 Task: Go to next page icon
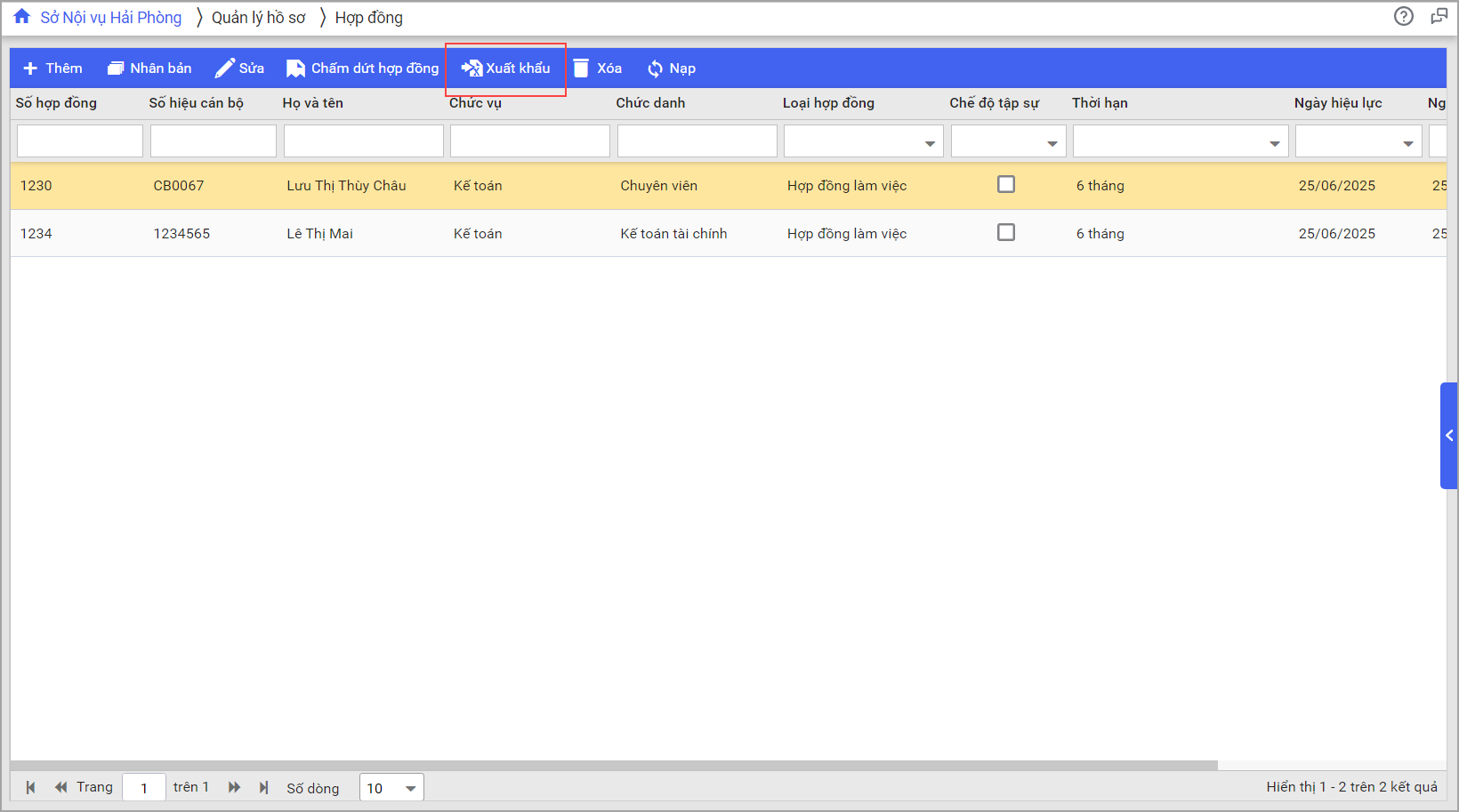pos(234,787)
